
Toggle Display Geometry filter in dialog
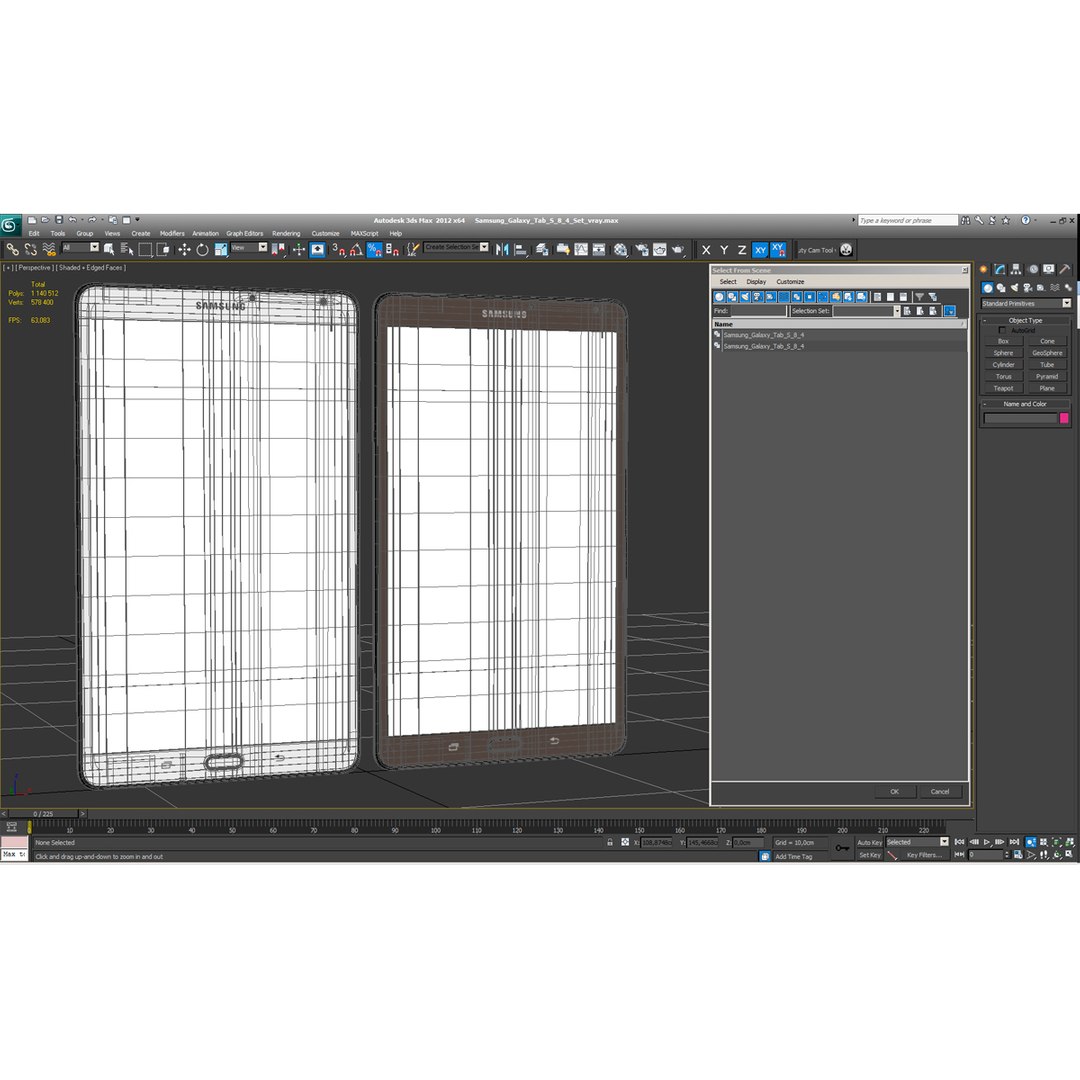click(719, 297)
